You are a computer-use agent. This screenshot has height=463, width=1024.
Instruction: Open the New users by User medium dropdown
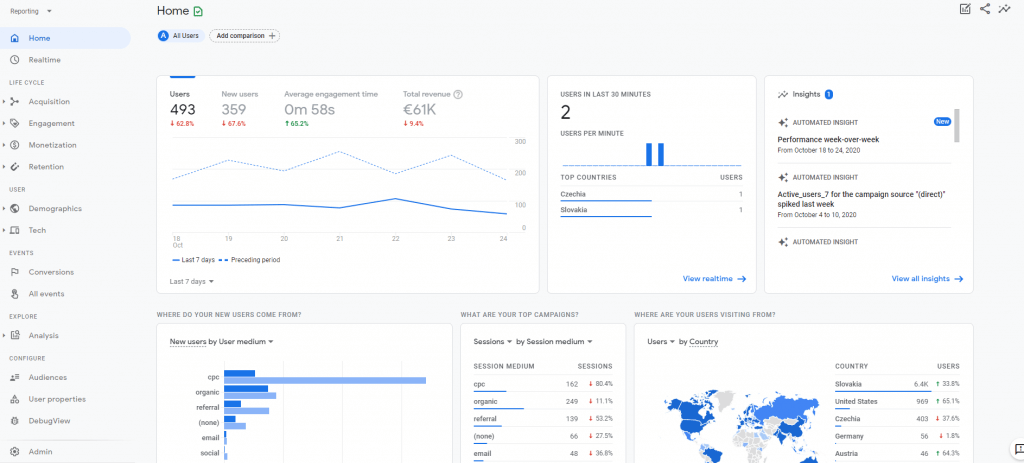(221, 342)
